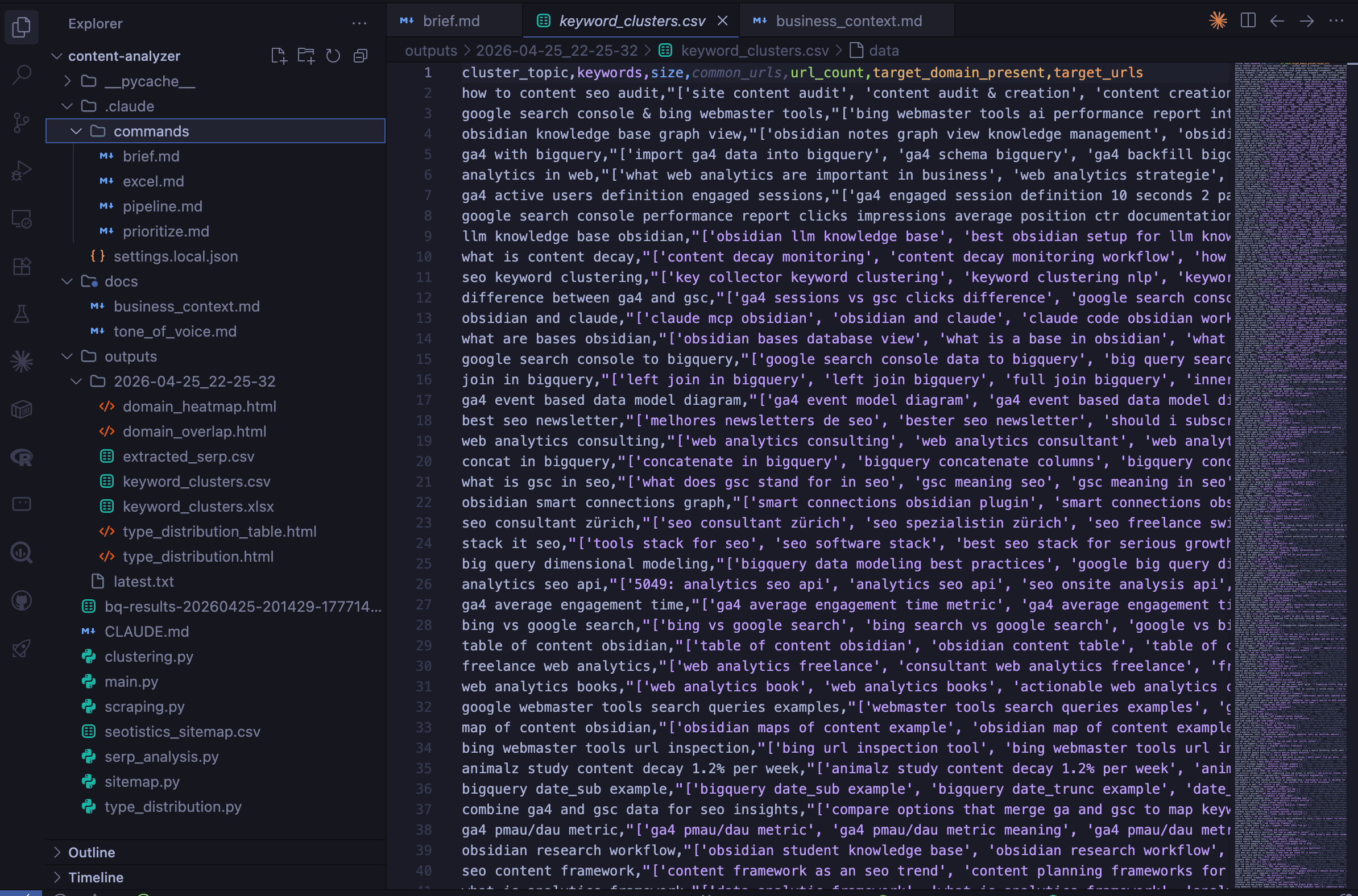The width and height of the screenshot is (1358, 896).
Task: Split the editor to the right
Action: [x=1248, y=21]
